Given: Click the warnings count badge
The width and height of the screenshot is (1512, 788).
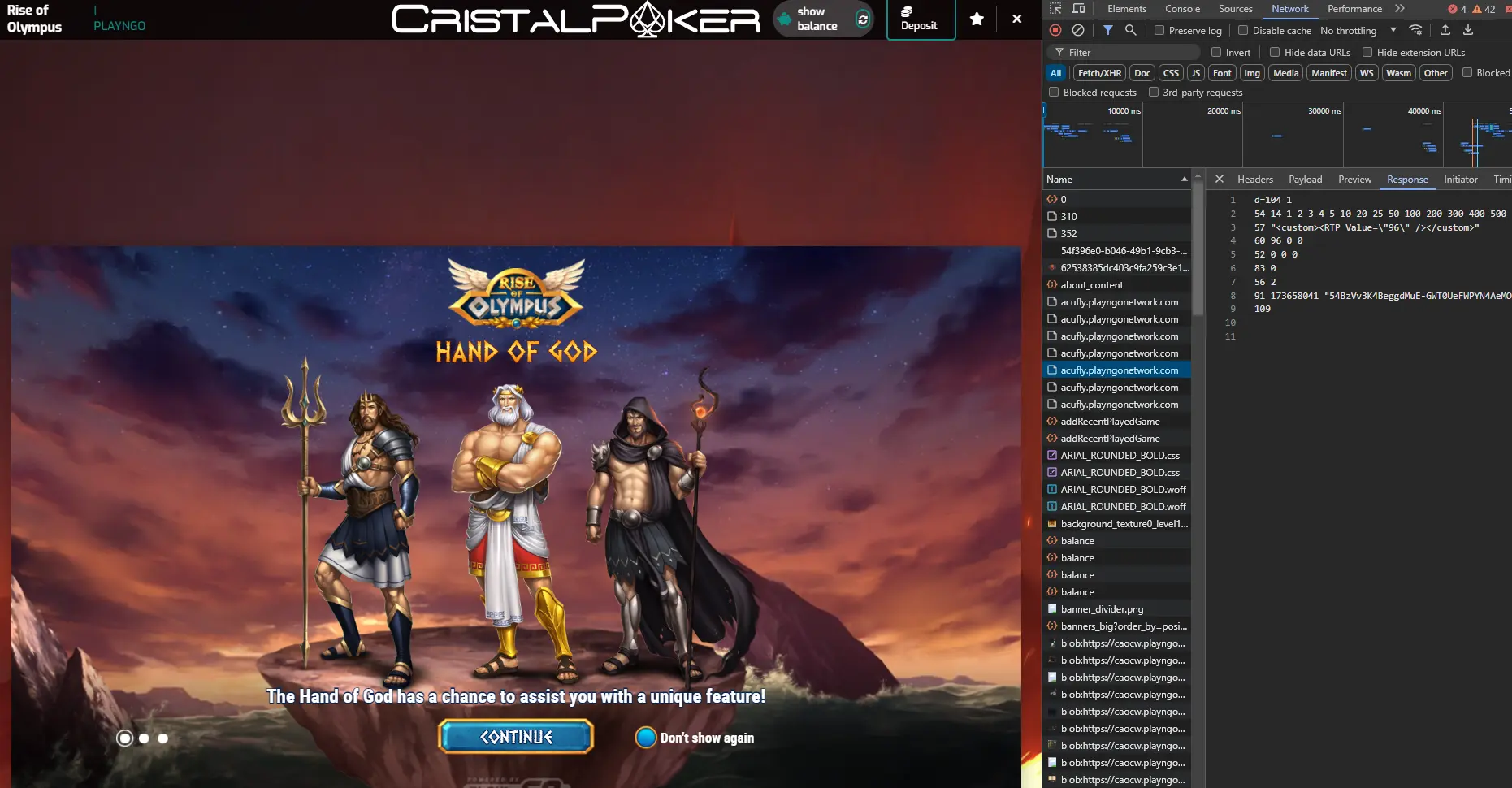Looking at the screenshot, I should pyautogui.click(x=1484, y=9).
